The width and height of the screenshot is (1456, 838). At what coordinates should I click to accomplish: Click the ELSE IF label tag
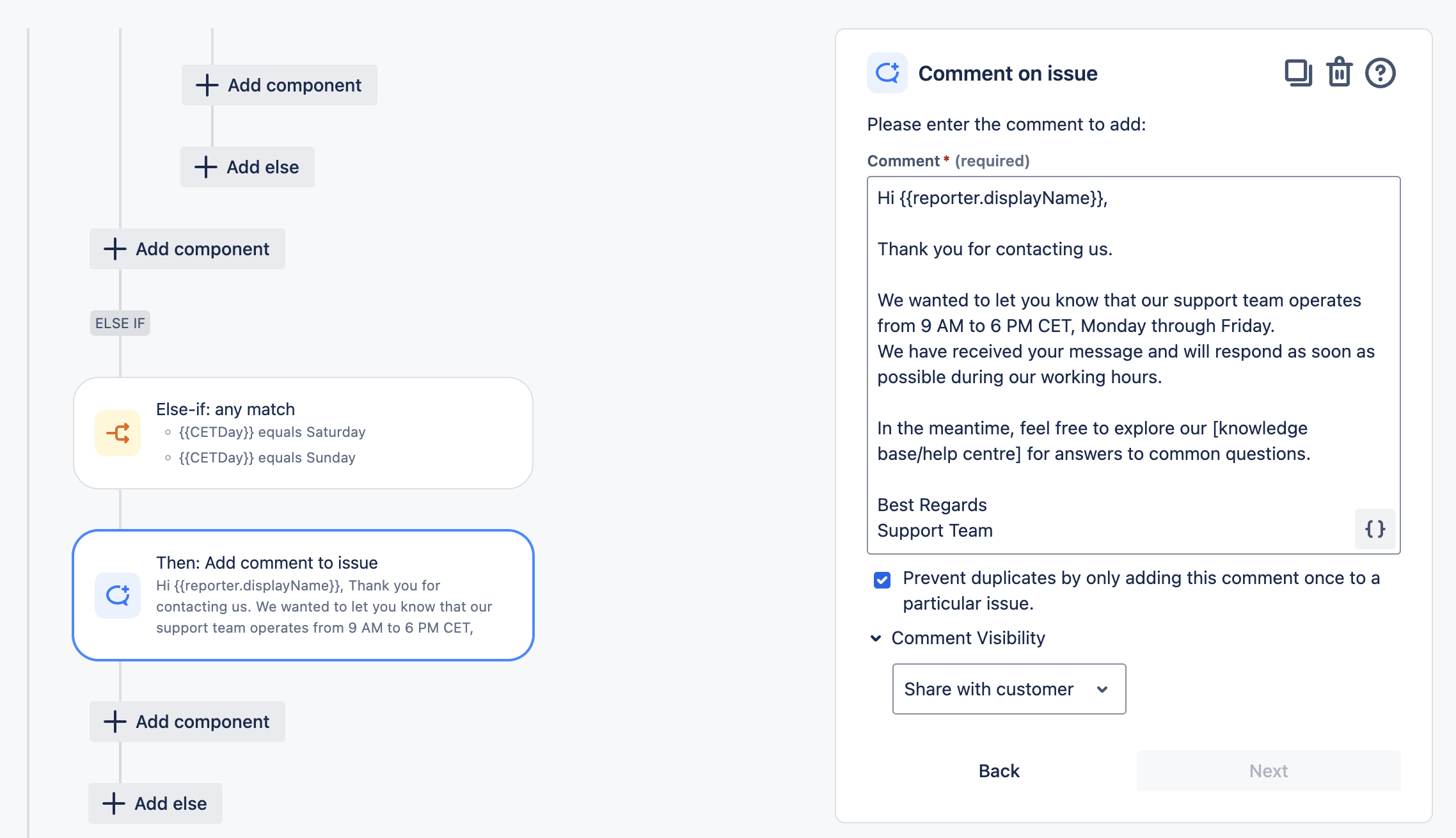120,323
